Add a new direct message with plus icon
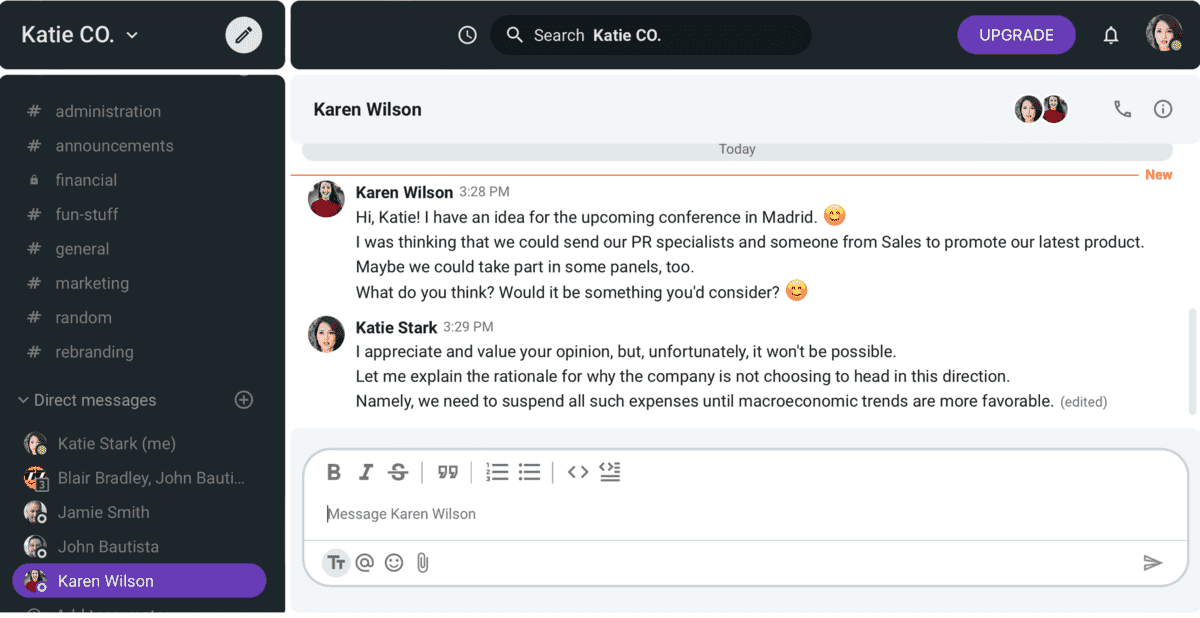Viewport: 1200px width, 618px height. (243, 400)
